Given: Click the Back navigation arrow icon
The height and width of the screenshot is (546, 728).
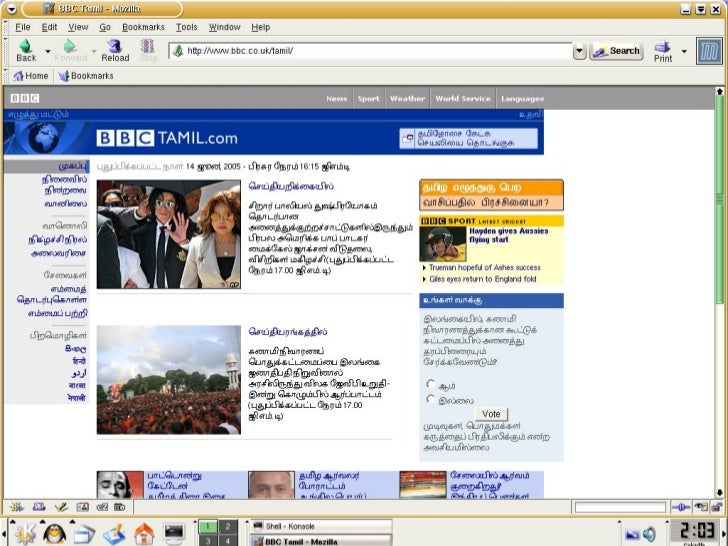Looking at the screenshot, I should point(26,46).
